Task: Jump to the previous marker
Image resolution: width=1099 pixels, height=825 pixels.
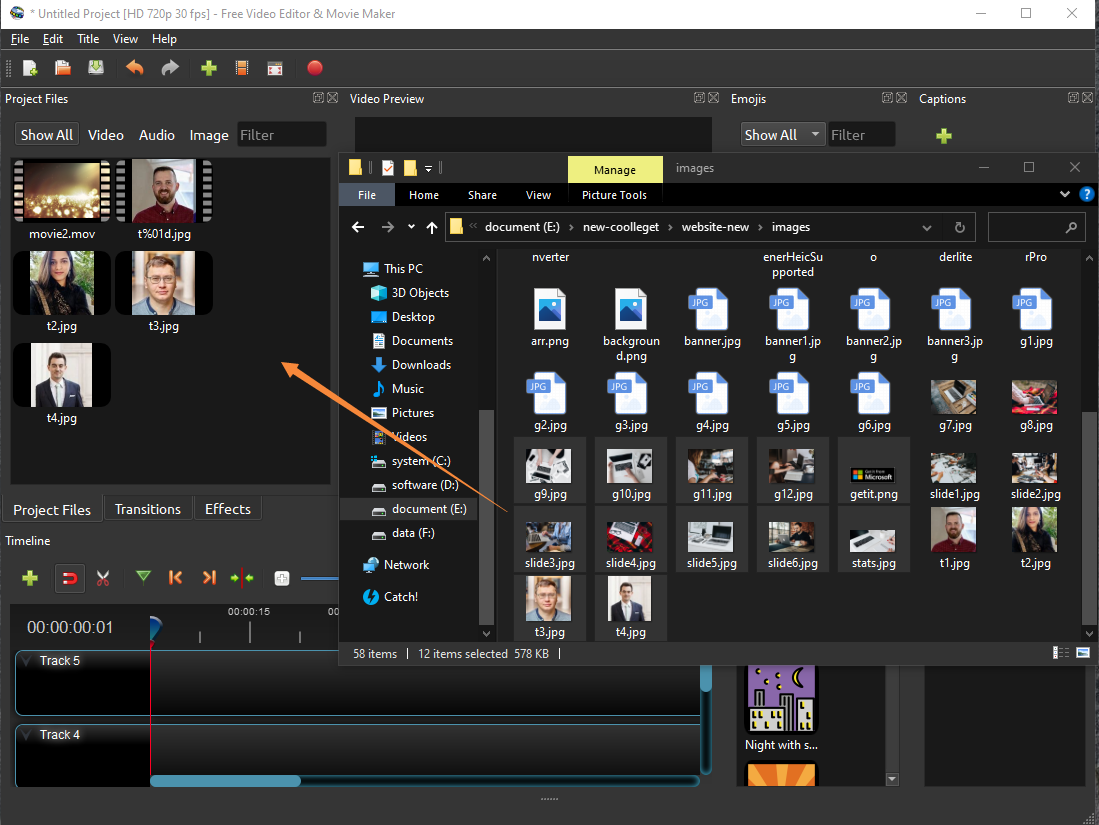Action: click(x=176, y=578)
